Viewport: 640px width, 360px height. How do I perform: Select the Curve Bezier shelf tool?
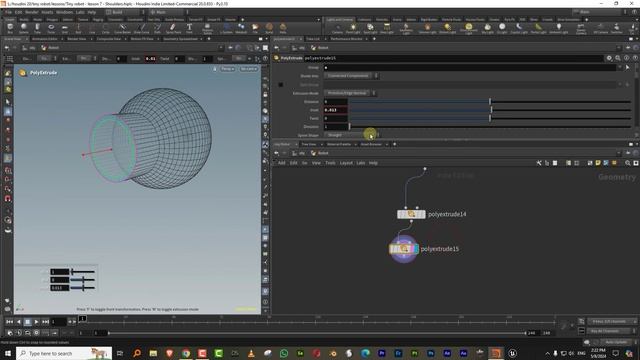click(x=122, y=28)
